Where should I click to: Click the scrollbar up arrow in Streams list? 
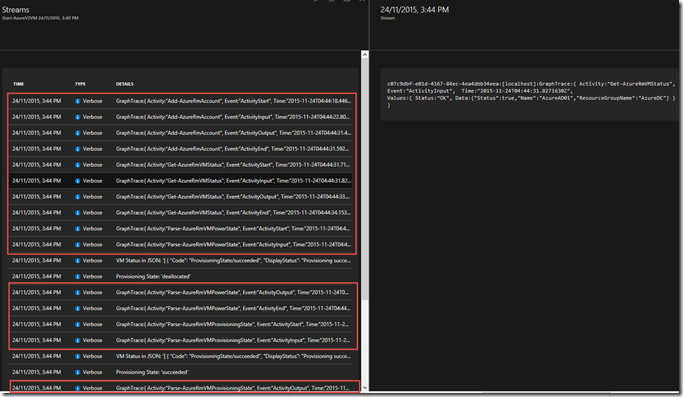365,55
